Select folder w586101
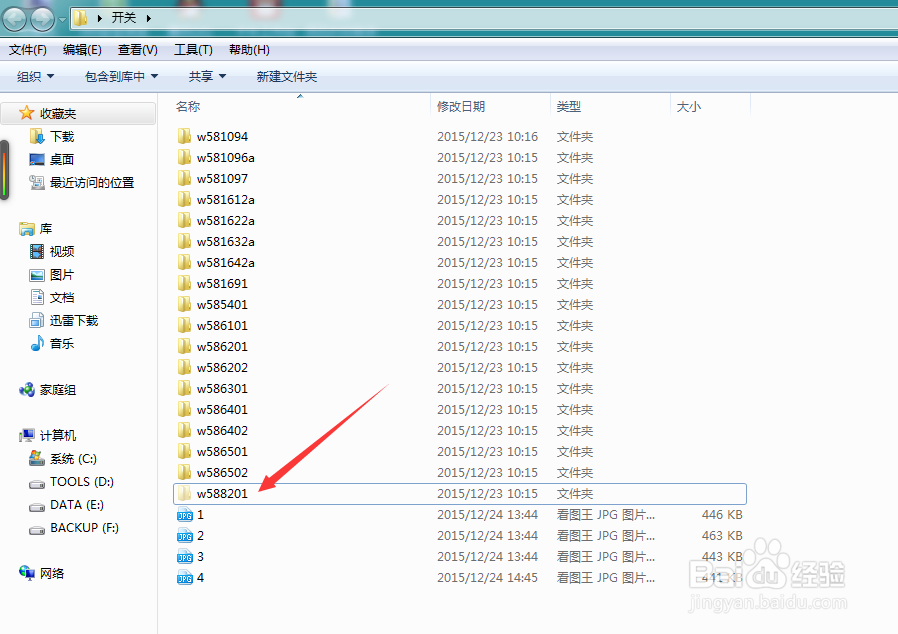Screen dimensions: 898x634 coord(222,326)
